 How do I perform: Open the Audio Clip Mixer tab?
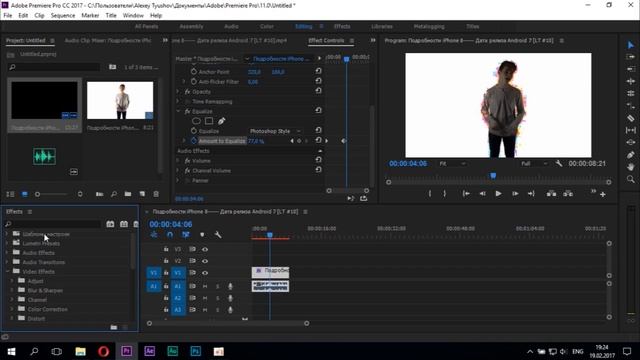[x=108, y=40]
